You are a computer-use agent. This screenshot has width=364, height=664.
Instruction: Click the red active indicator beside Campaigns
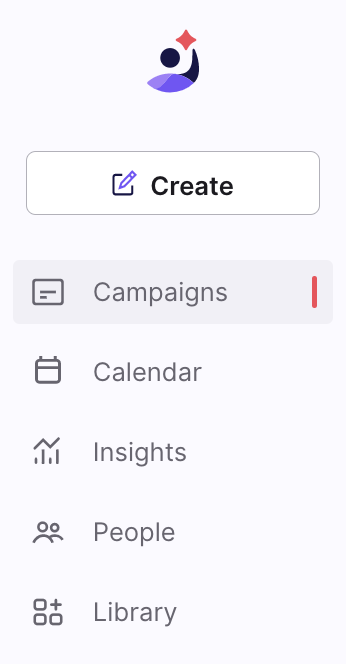tap(314, 292)
